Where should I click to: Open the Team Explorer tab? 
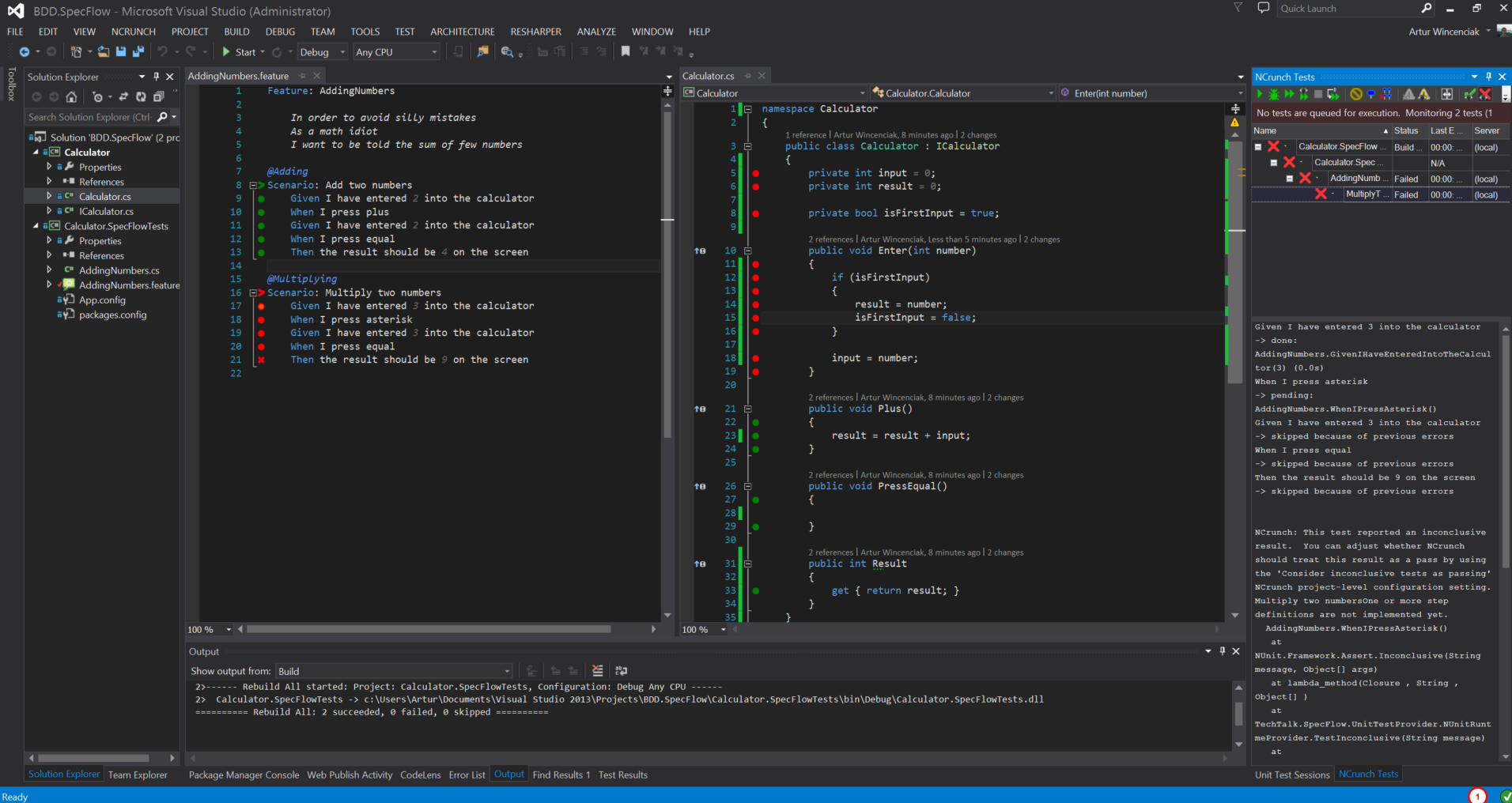coord(138,775)
